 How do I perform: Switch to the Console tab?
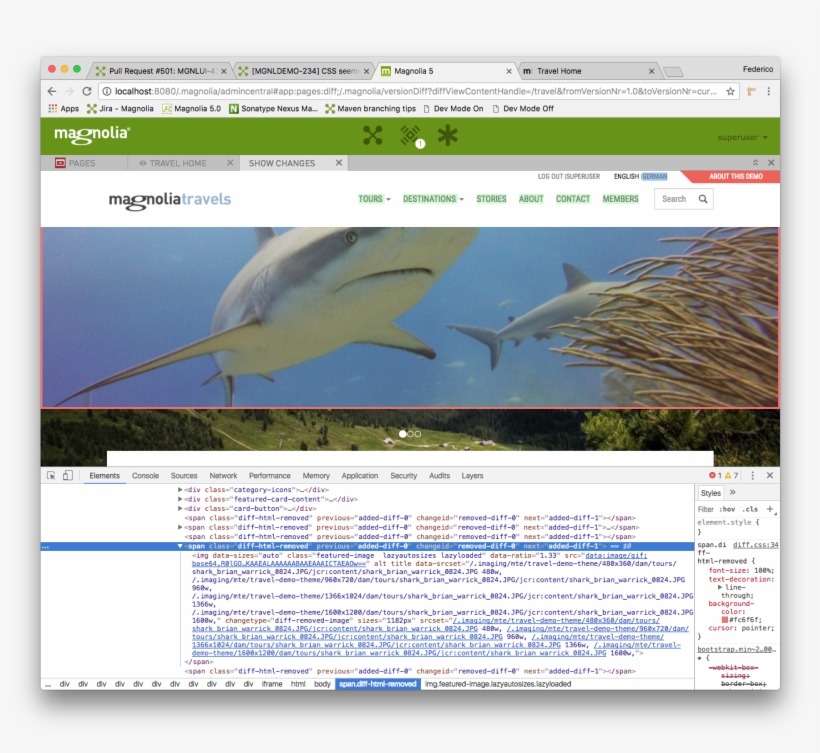[145, 476]
